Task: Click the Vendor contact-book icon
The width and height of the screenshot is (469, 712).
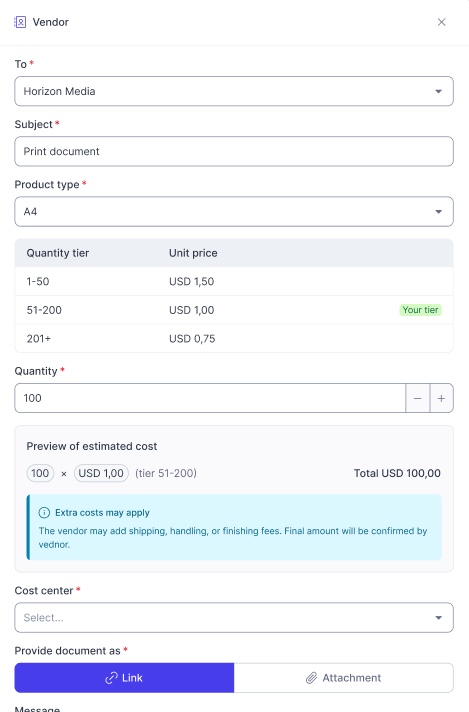Action: (20, 22)
